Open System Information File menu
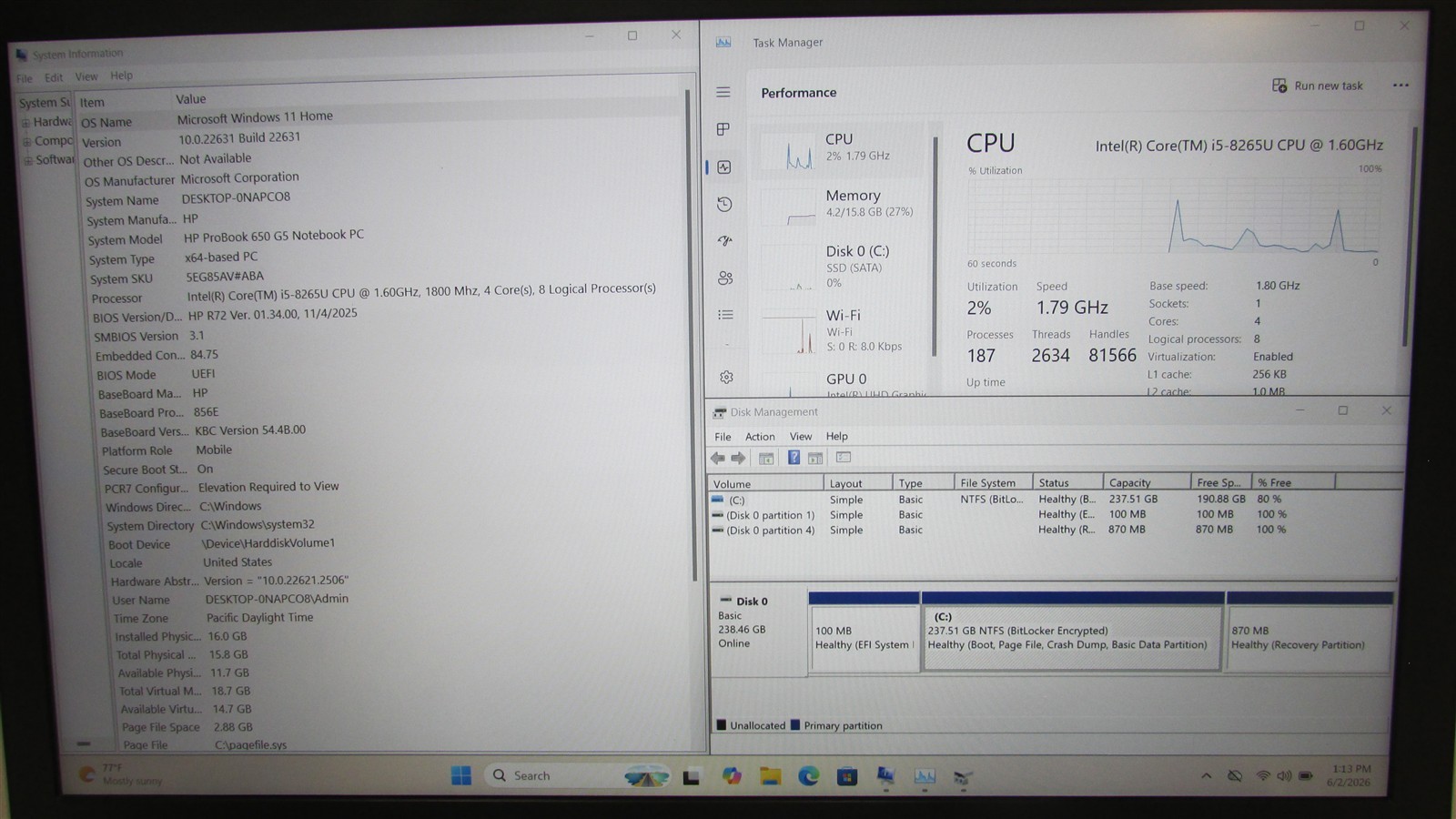The image size is (1456, 819). point(25,78)
